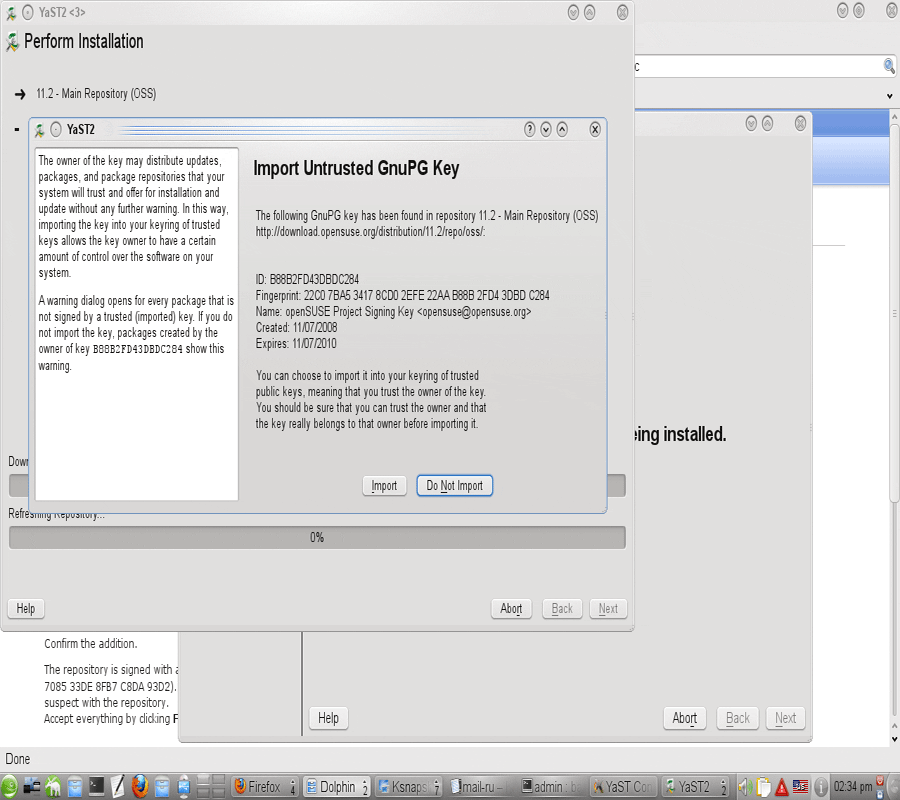
Task: Select the '11.2 - Main Repository (OSS)' entry
Action: [96, 94]
